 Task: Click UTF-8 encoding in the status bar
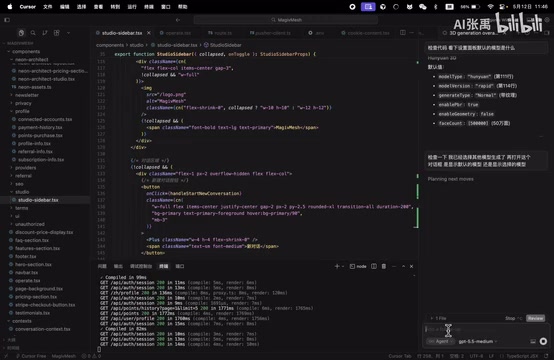476,356
